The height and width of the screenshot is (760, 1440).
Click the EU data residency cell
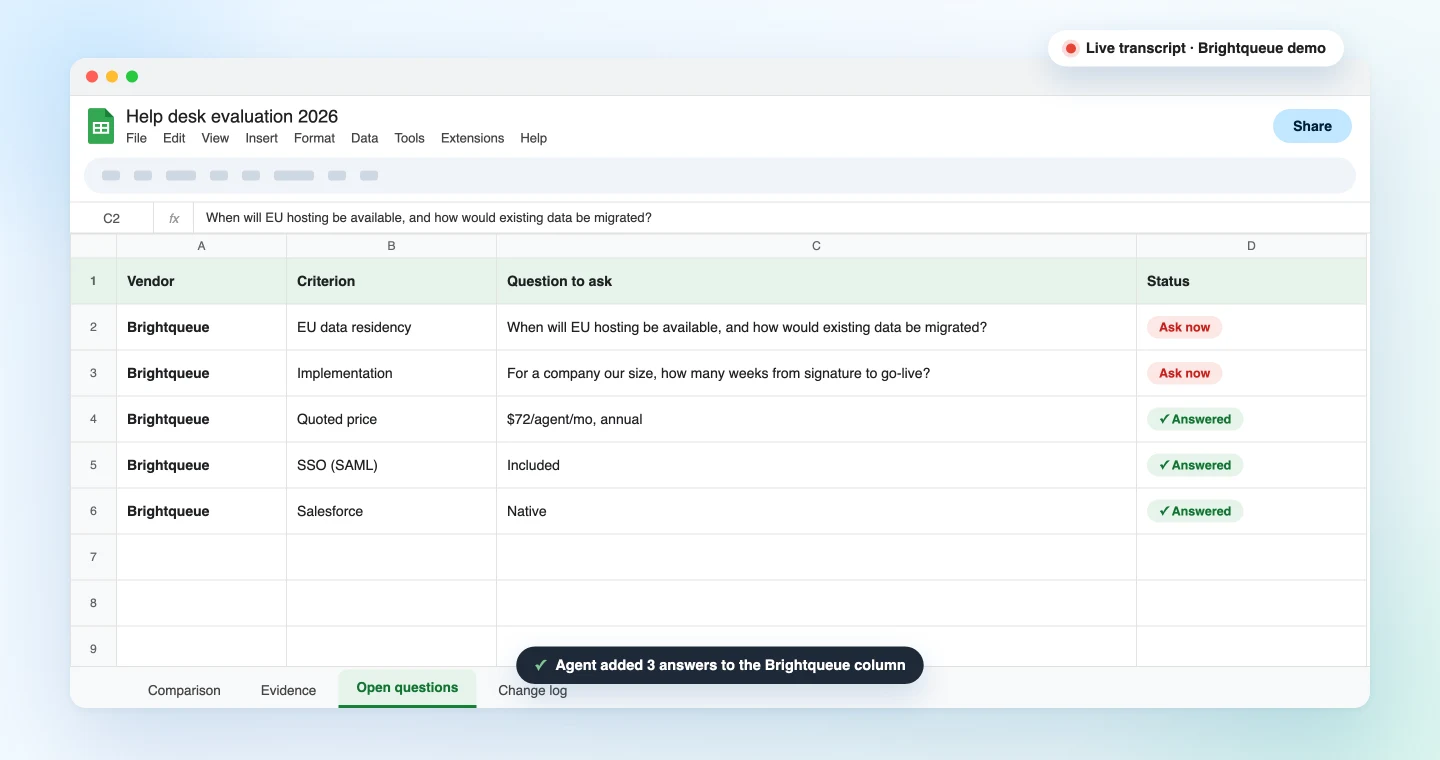click(391, 327)
